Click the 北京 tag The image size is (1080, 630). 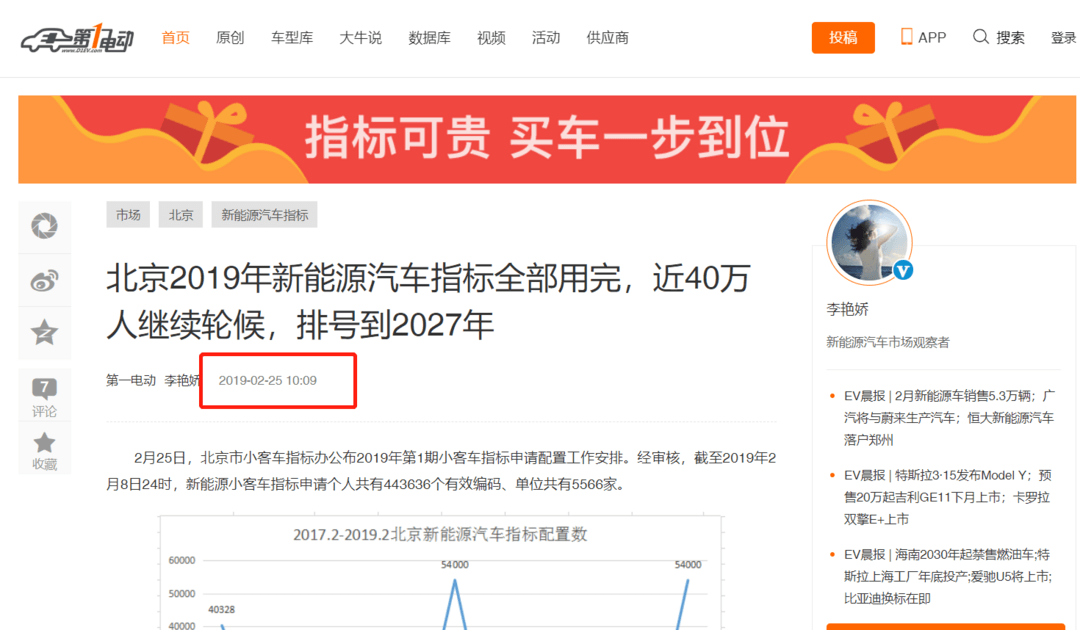pos(180,215)
